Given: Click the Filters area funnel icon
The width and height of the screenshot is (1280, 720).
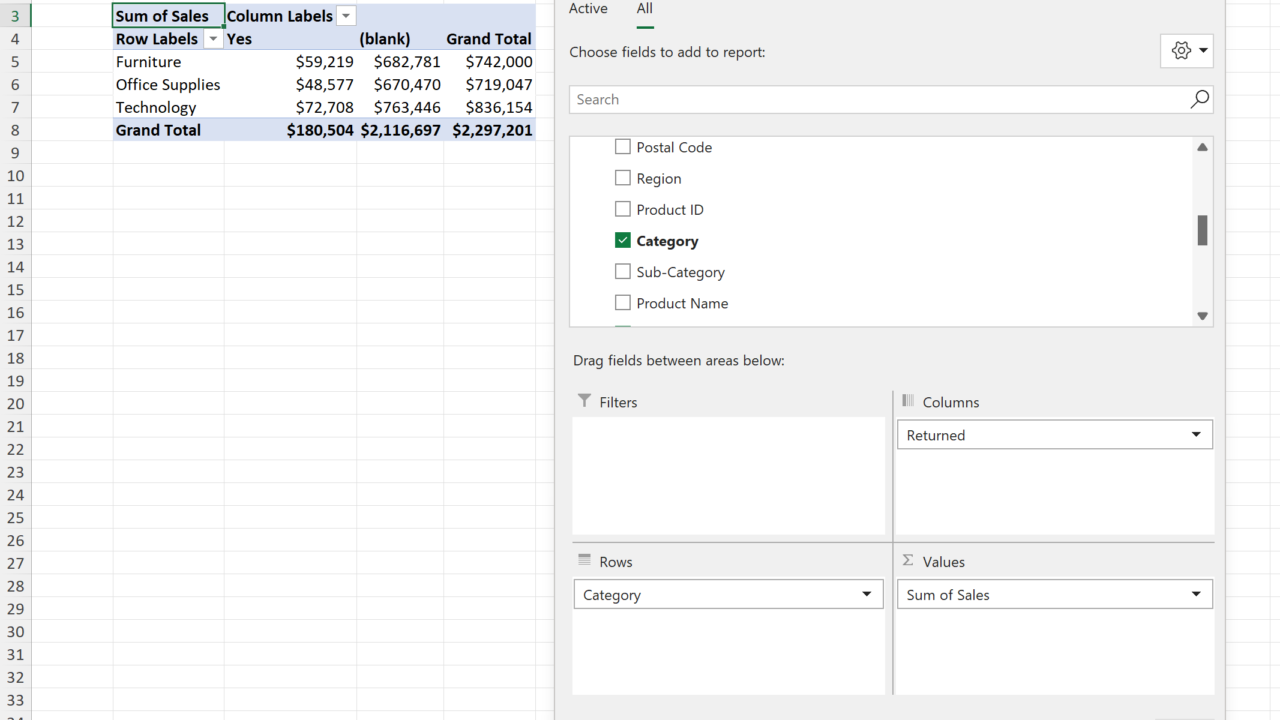Looking at the screenshot, I should coord(584,401).
